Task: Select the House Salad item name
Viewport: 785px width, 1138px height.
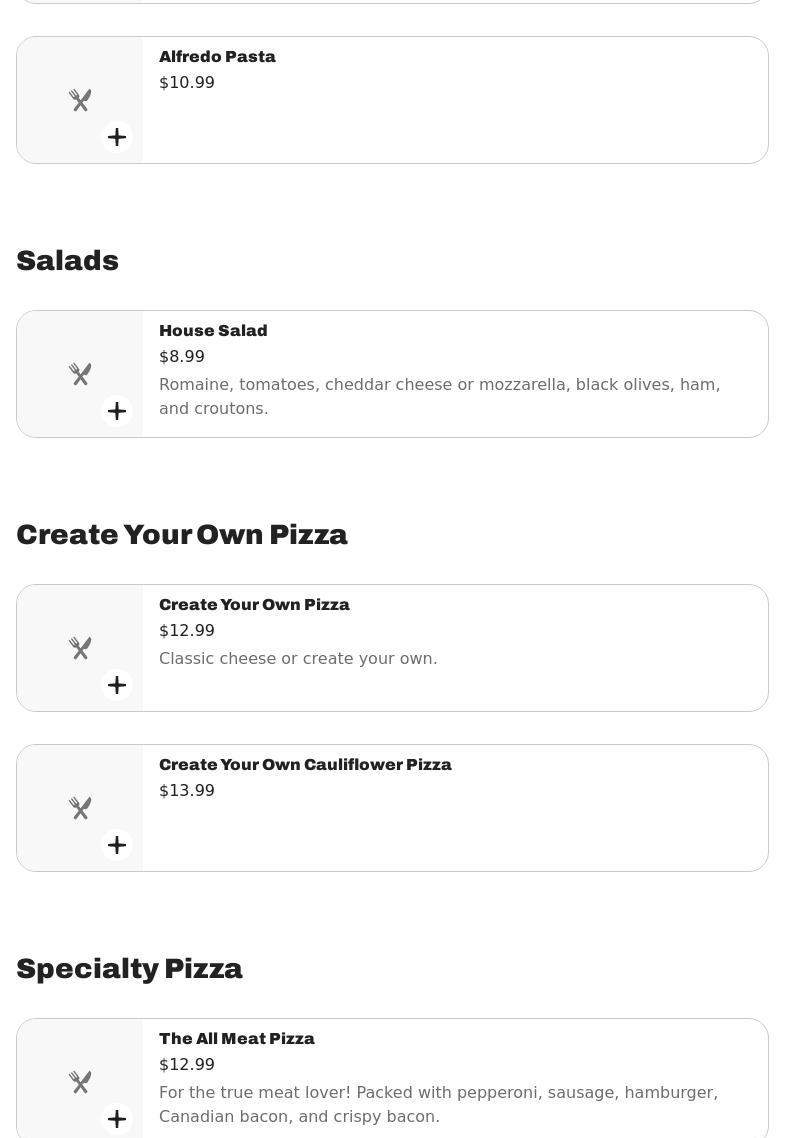Action: pyautogui.click(x=213, y=331)
